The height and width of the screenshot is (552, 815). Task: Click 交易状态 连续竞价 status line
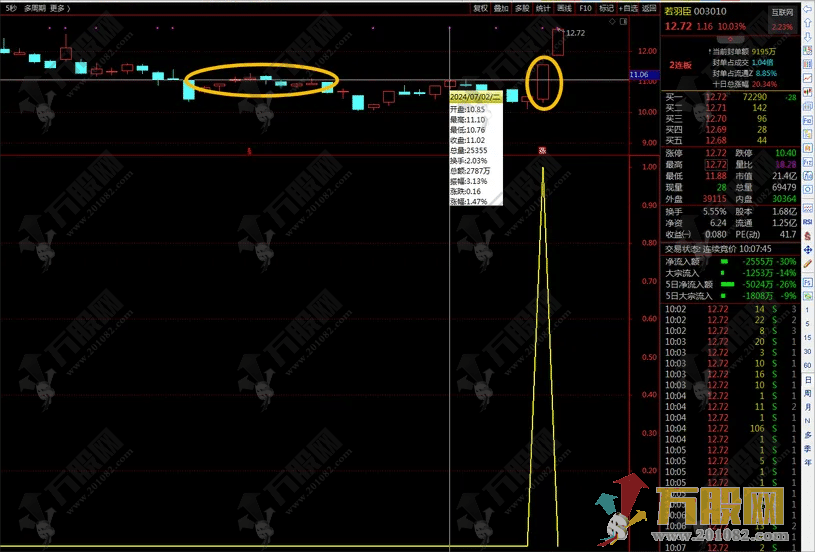click(719, 249)
